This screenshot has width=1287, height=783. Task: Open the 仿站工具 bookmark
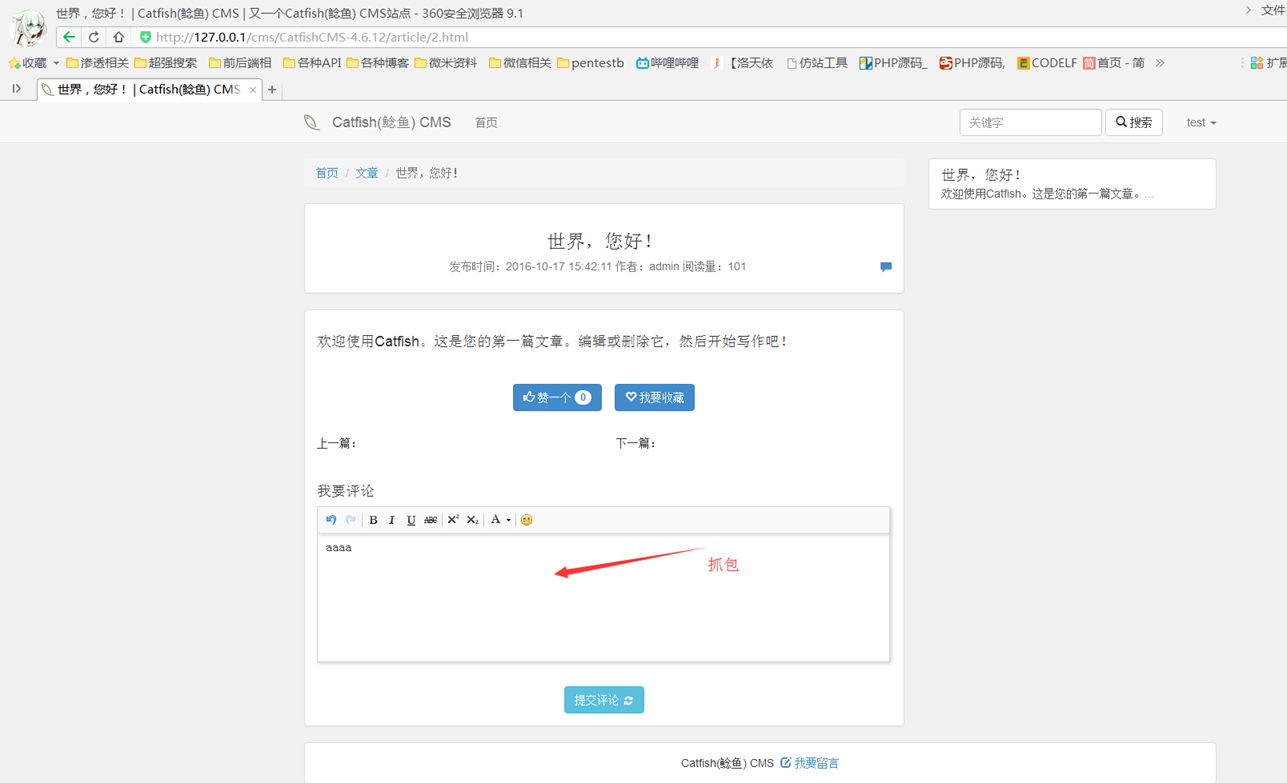[x=816, y=63]
